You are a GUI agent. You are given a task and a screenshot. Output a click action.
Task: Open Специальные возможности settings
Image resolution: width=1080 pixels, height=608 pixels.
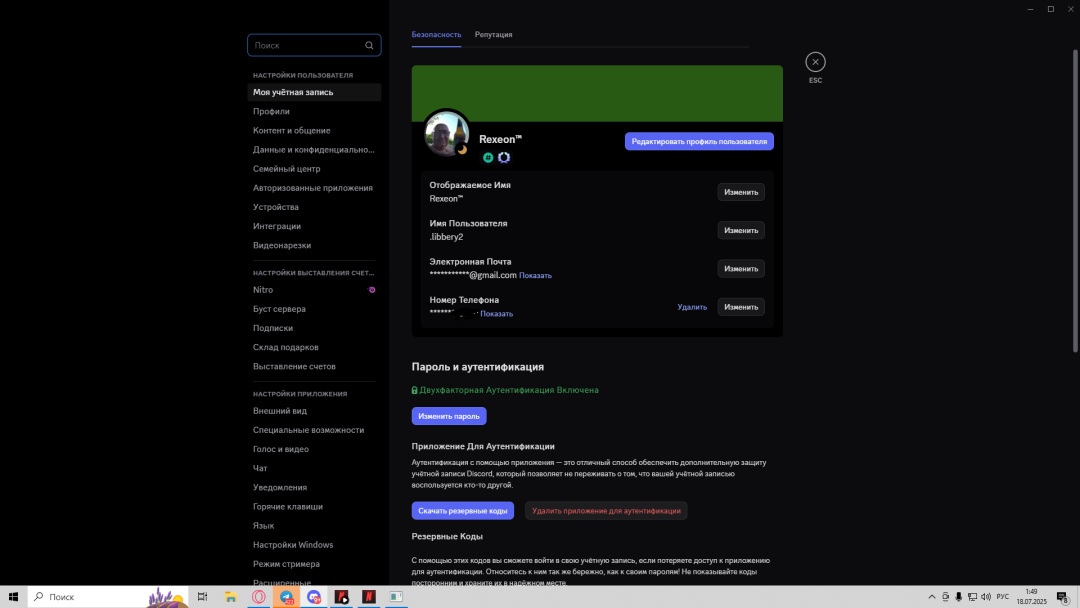[314, 430]
